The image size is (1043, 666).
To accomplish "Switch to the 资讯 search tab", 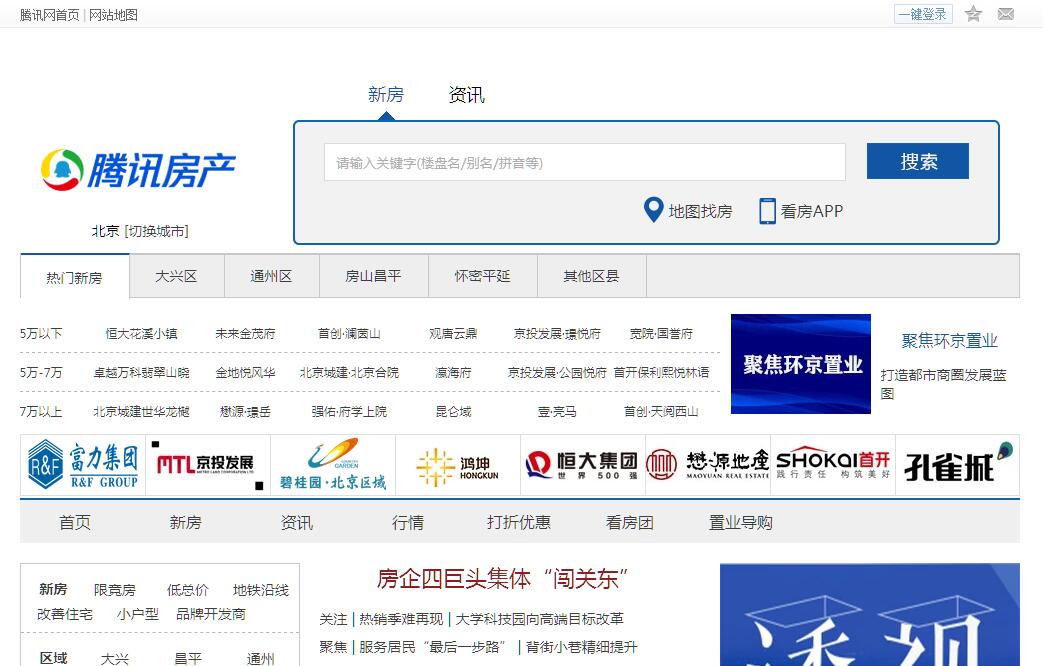I will [466, 95].
